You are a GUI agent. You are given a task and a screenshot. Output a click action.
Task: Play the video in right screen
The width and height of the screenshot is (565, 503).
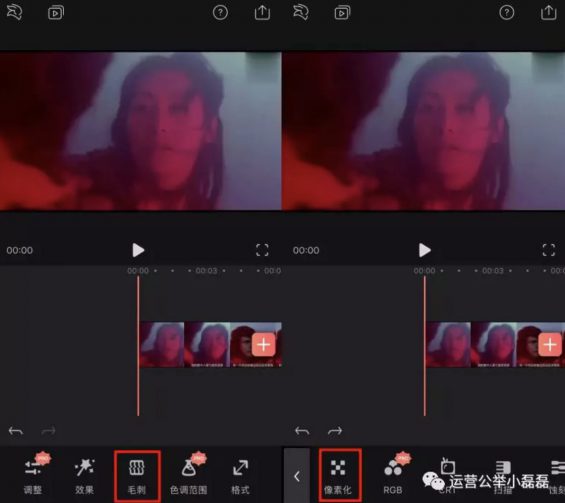(x=424, y=250)
